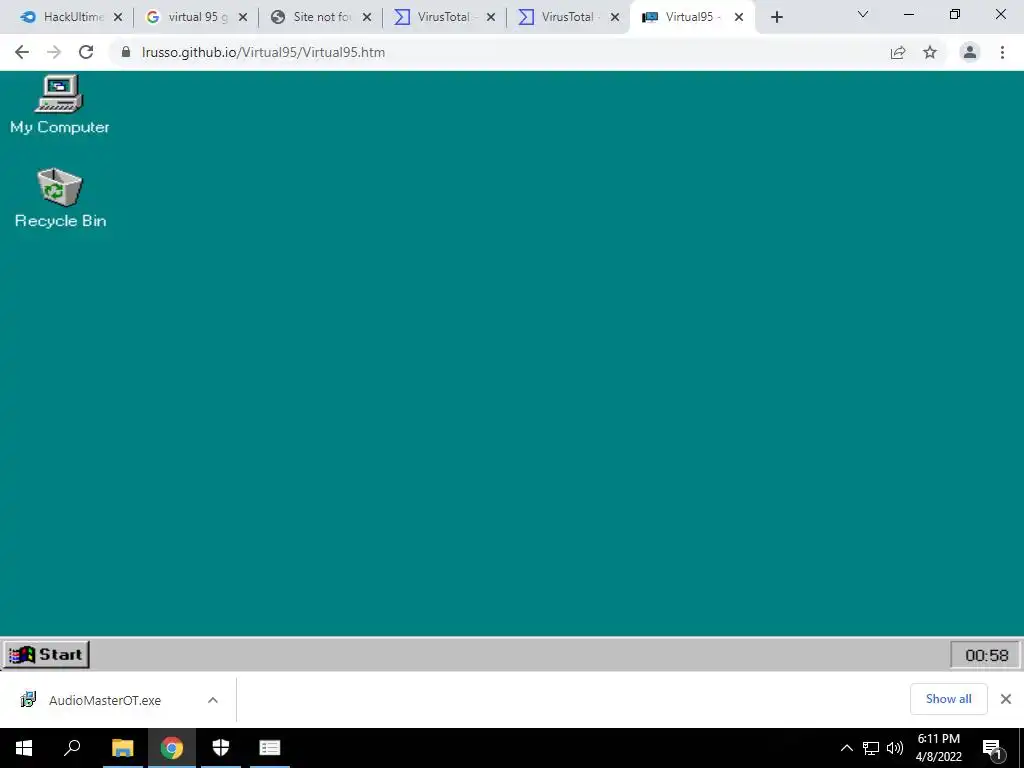Open Windows taskbar search
Image resolution: width=1024 pixels, height=768 pixels.
click(x=72, y=748)
